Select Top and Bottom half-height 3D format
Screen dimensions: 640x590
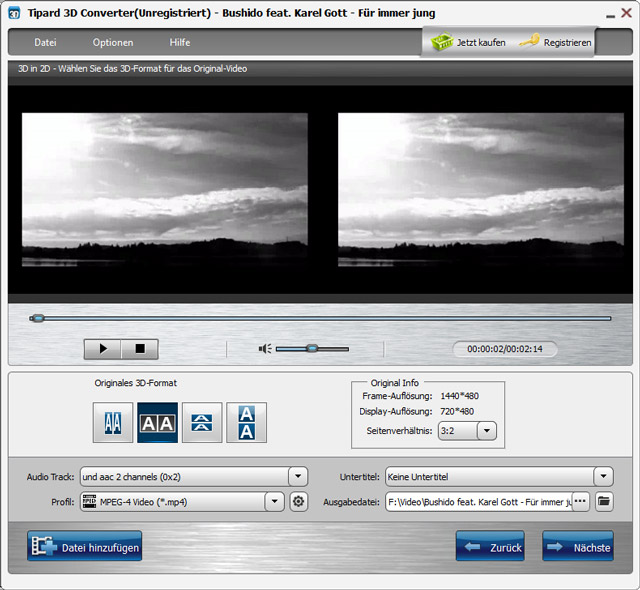click(202, 423)
